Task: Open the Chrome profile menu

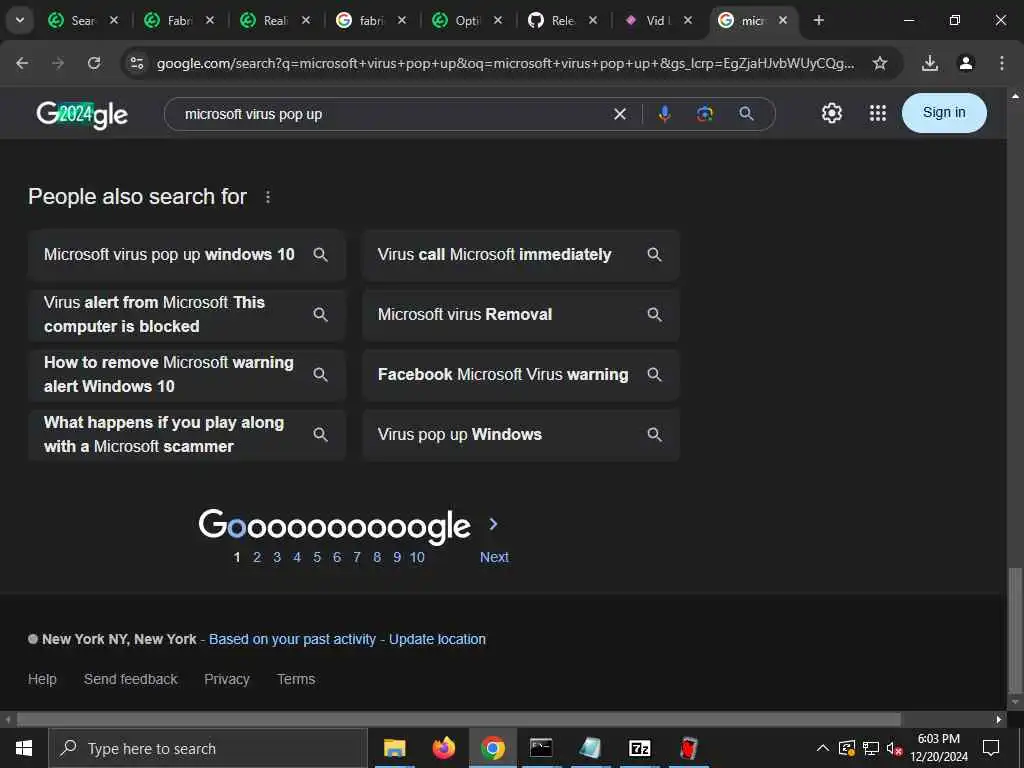Action: pyautogui.click(x=966, y=63)
